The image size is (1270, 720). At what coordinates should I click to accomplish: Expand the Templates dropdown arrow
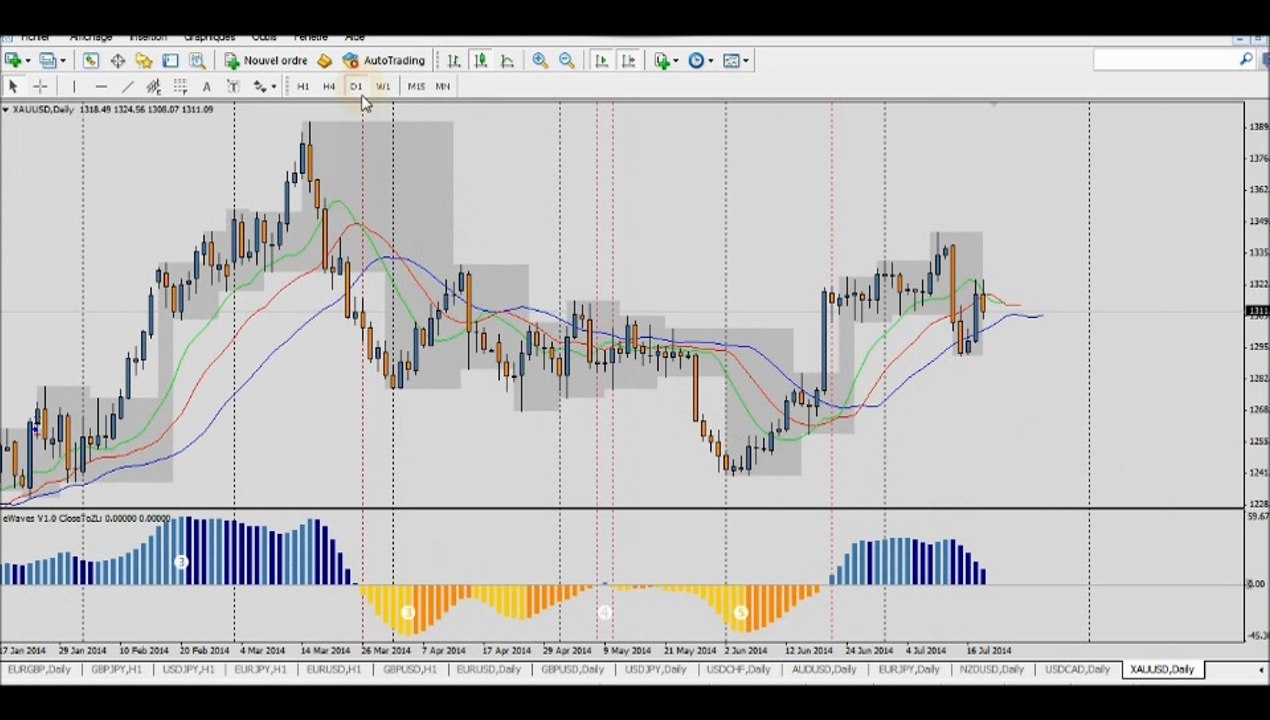746,61
